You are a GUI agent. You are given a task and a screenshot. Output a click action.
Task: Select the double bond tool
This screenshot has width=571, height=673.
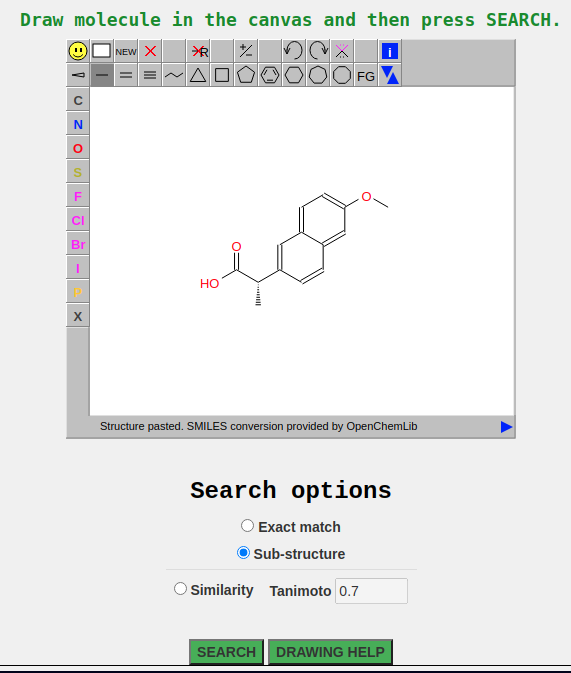[x=126, y=76]
